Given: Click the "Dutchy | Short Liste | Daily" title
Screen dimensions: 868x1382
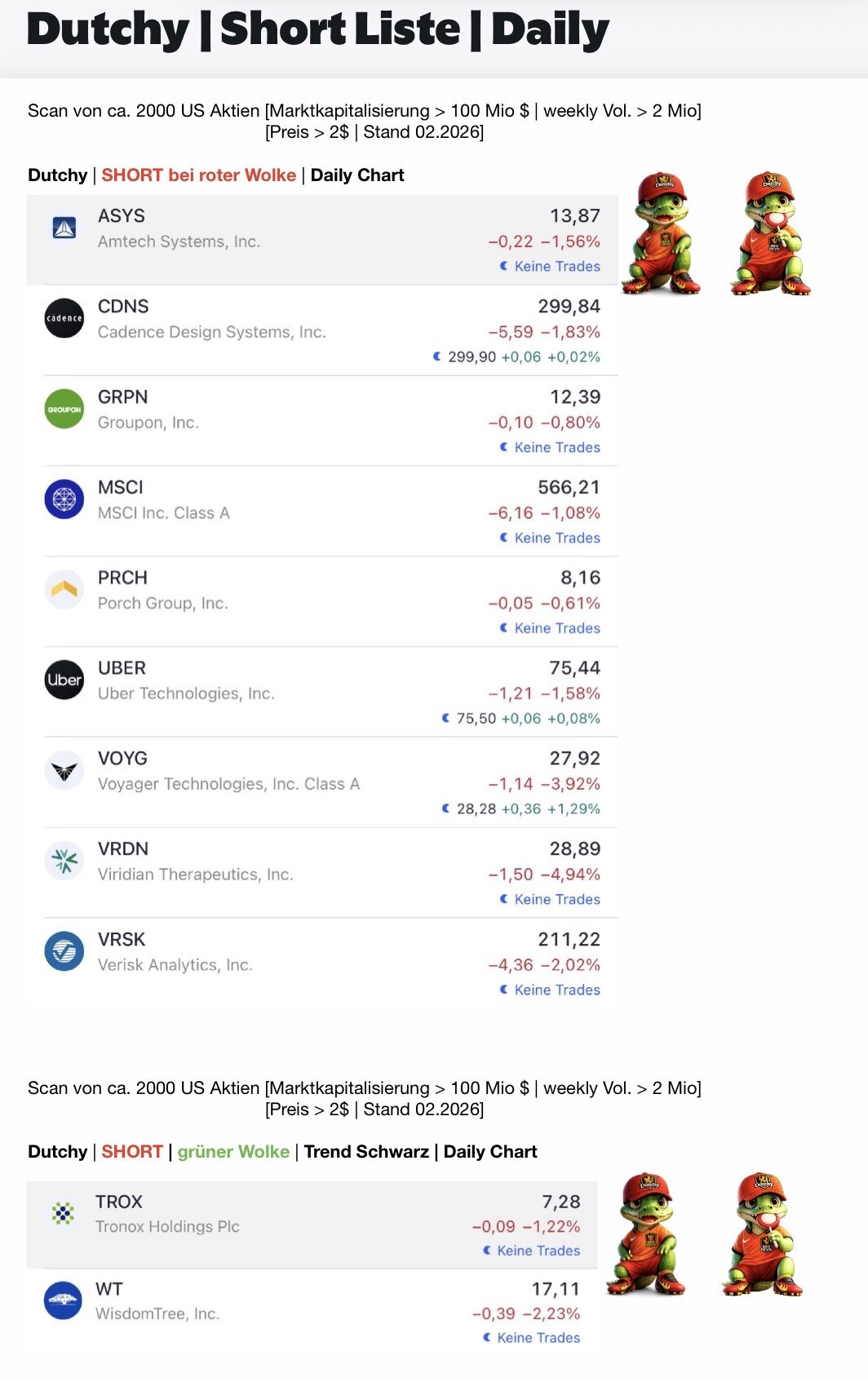Looking at the screenshot, I should (318, 30).
